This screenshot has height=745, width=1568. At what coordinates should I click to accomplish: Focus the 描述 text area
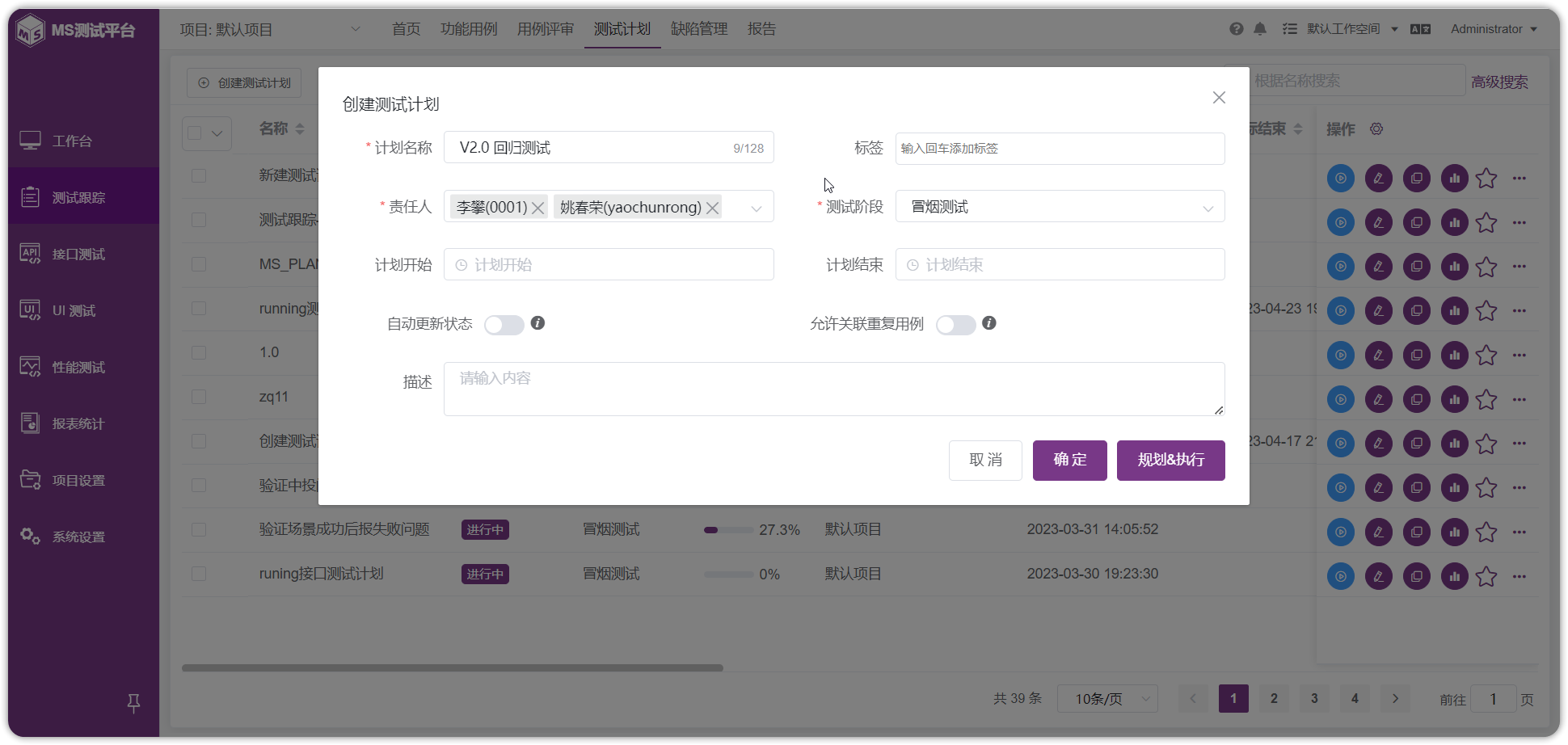(x=834, y=389)
